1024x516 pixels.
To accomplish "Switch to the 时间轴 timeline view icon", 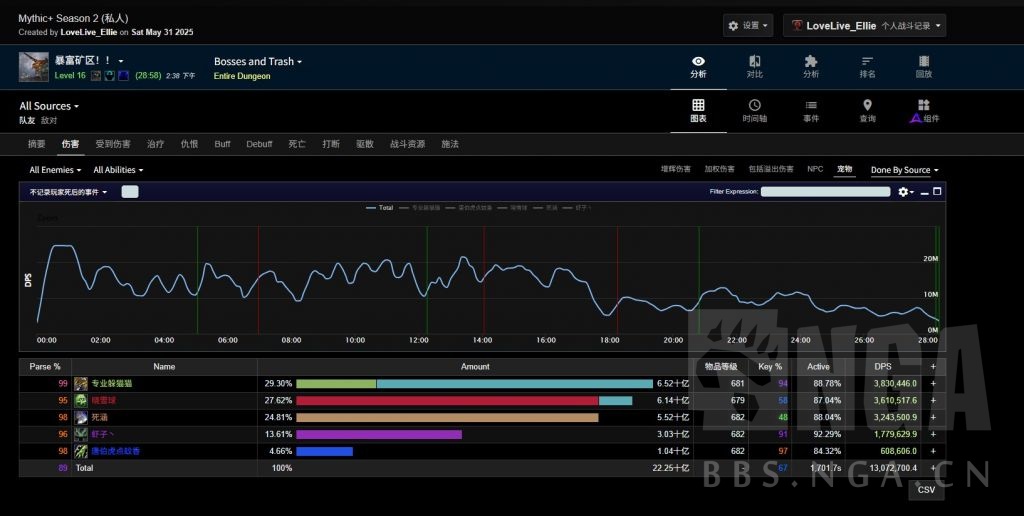I will point(754,110).
